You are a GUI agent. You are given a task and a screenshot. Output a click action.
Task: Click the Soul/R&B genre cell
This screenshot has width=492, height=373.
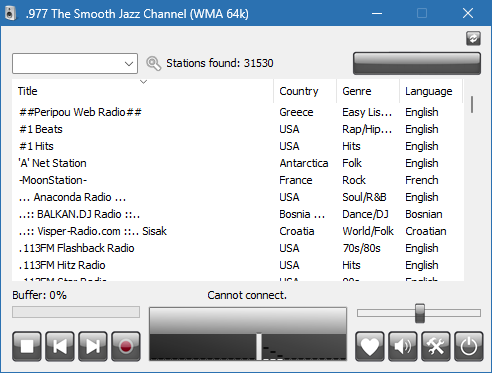pos(364,197)
